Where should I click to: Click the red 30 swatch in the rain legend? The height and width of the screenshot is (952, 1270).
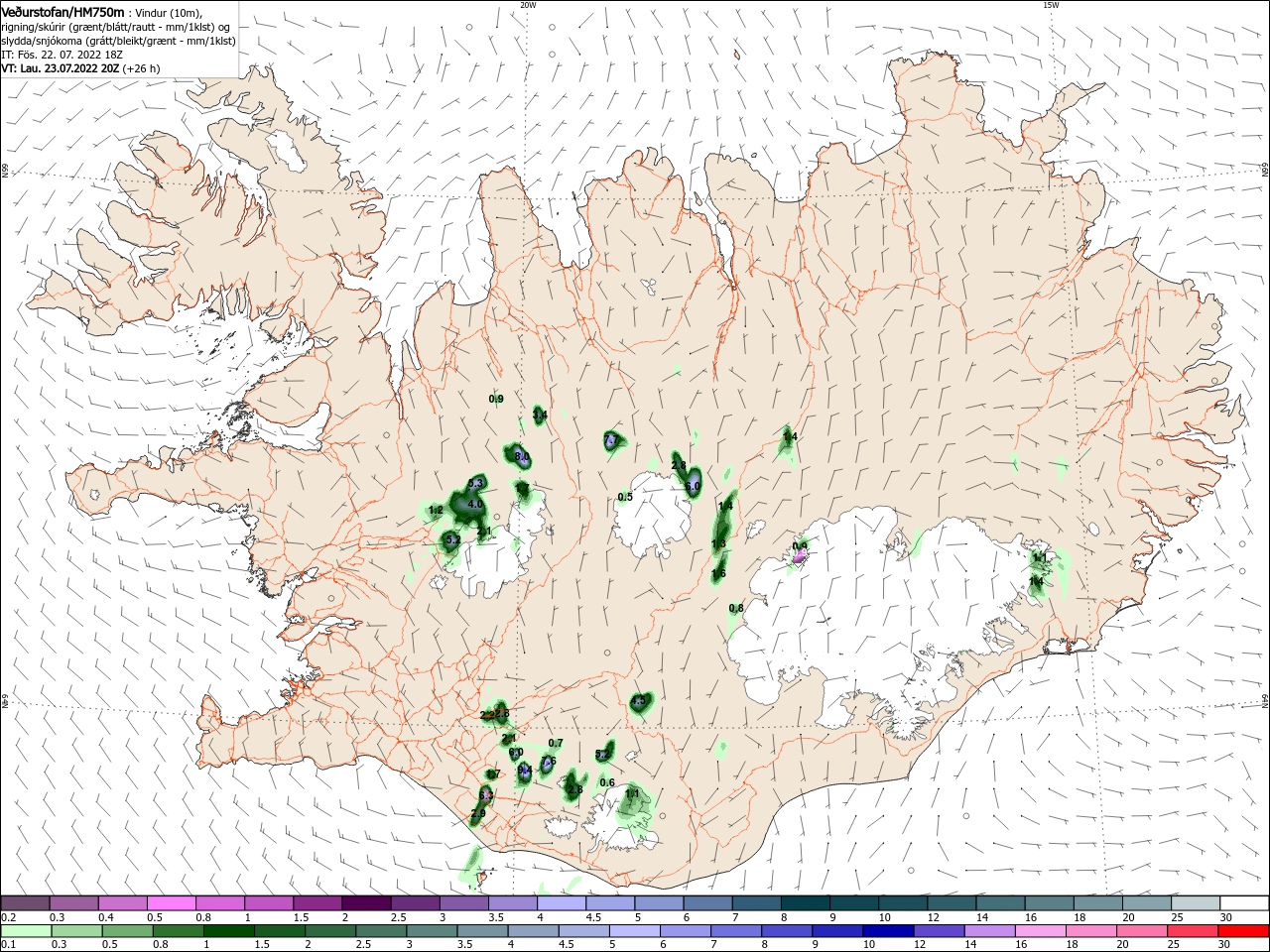pyautogui.click(x=1245, y=932)
